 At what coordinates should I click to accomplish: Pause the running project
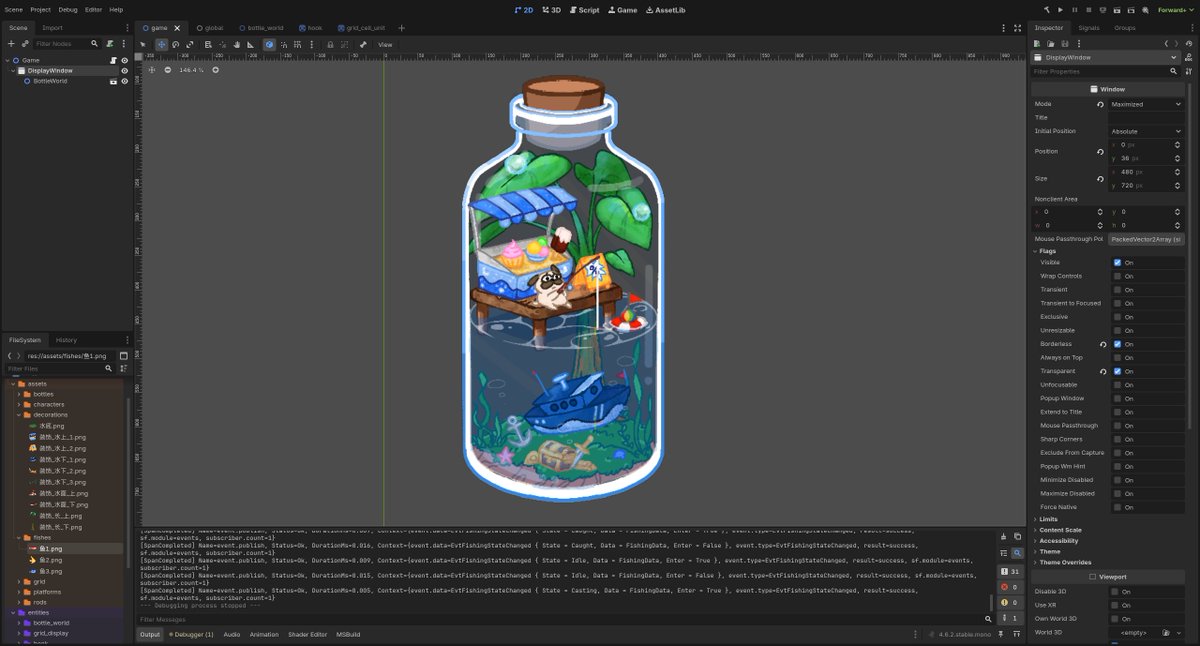point(1076,9)
